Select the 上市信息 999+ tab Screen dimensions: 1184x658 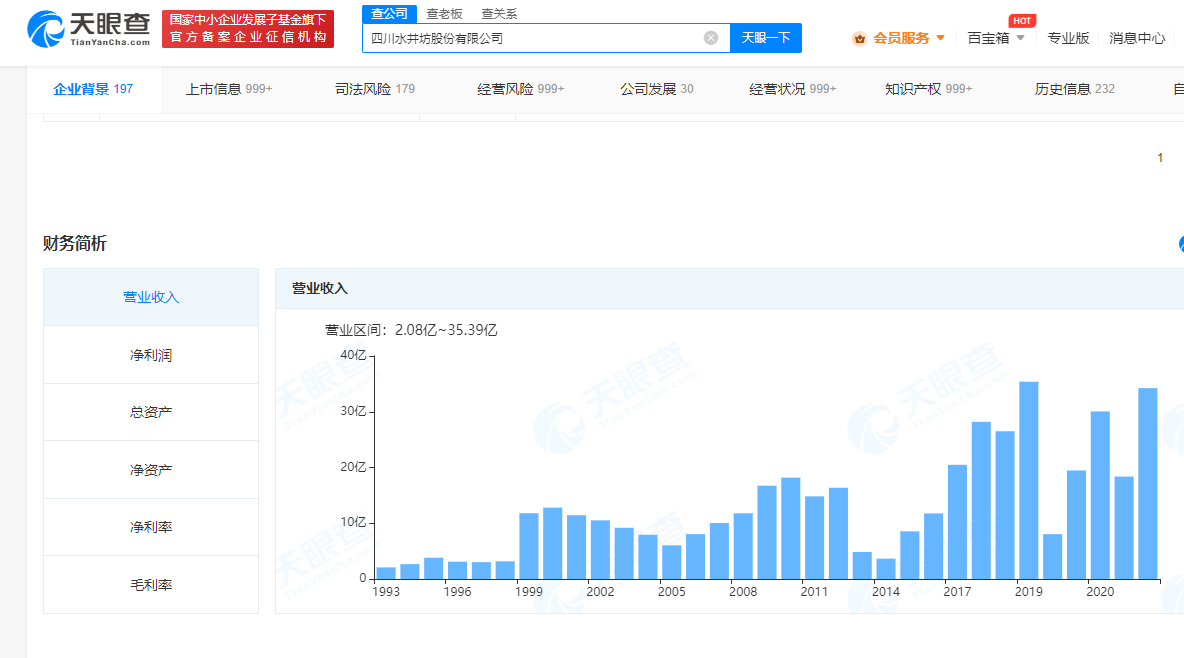pyautogui.click(x=229, y=89)
